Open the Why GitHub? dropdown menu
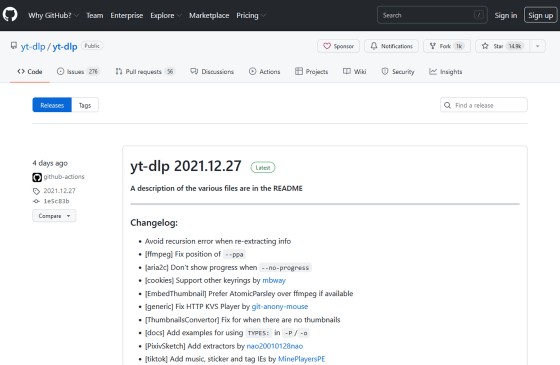 point(54,15)
